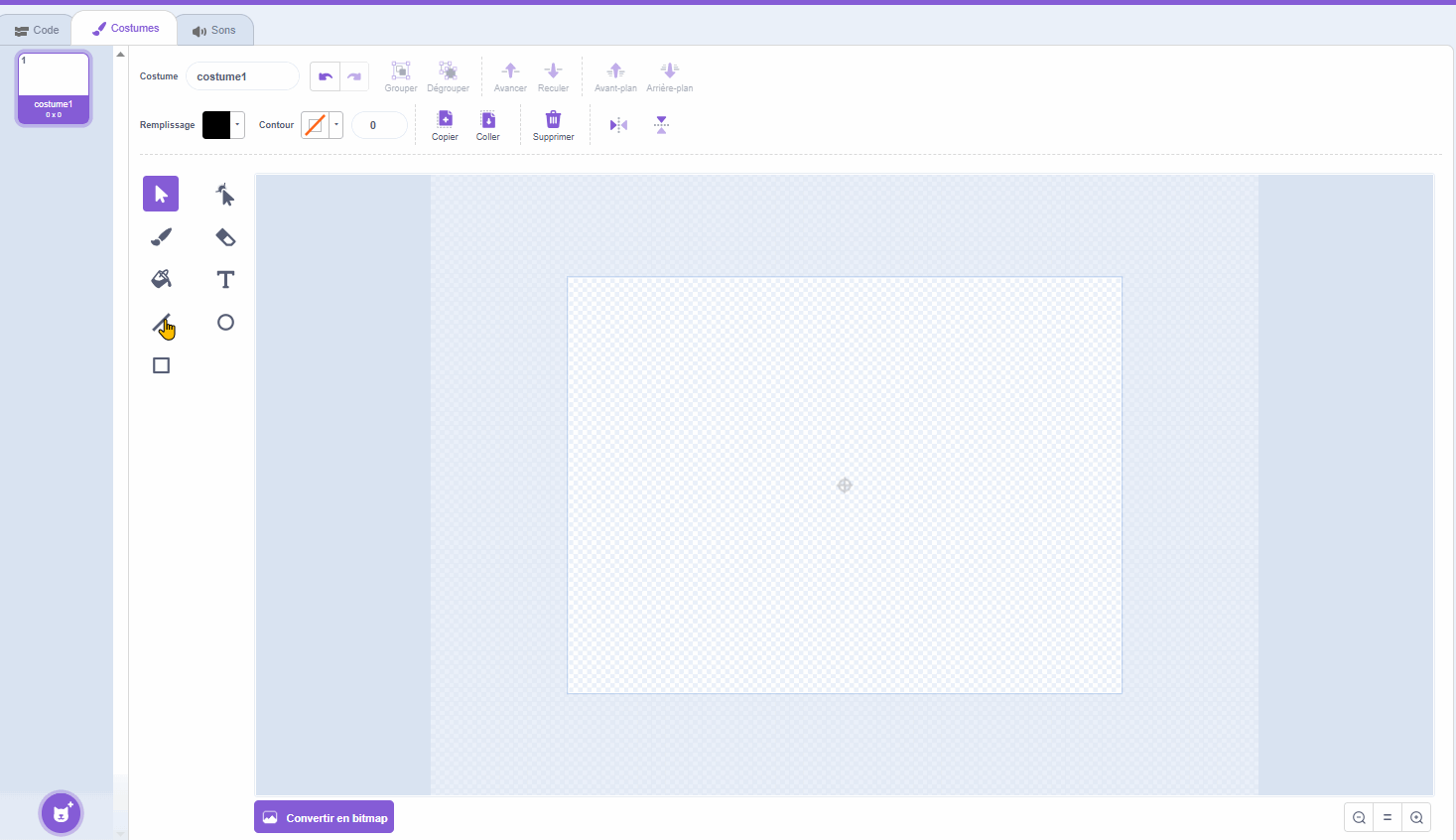Activate the Text tool
1456x840 pixels.
[225, 280]
